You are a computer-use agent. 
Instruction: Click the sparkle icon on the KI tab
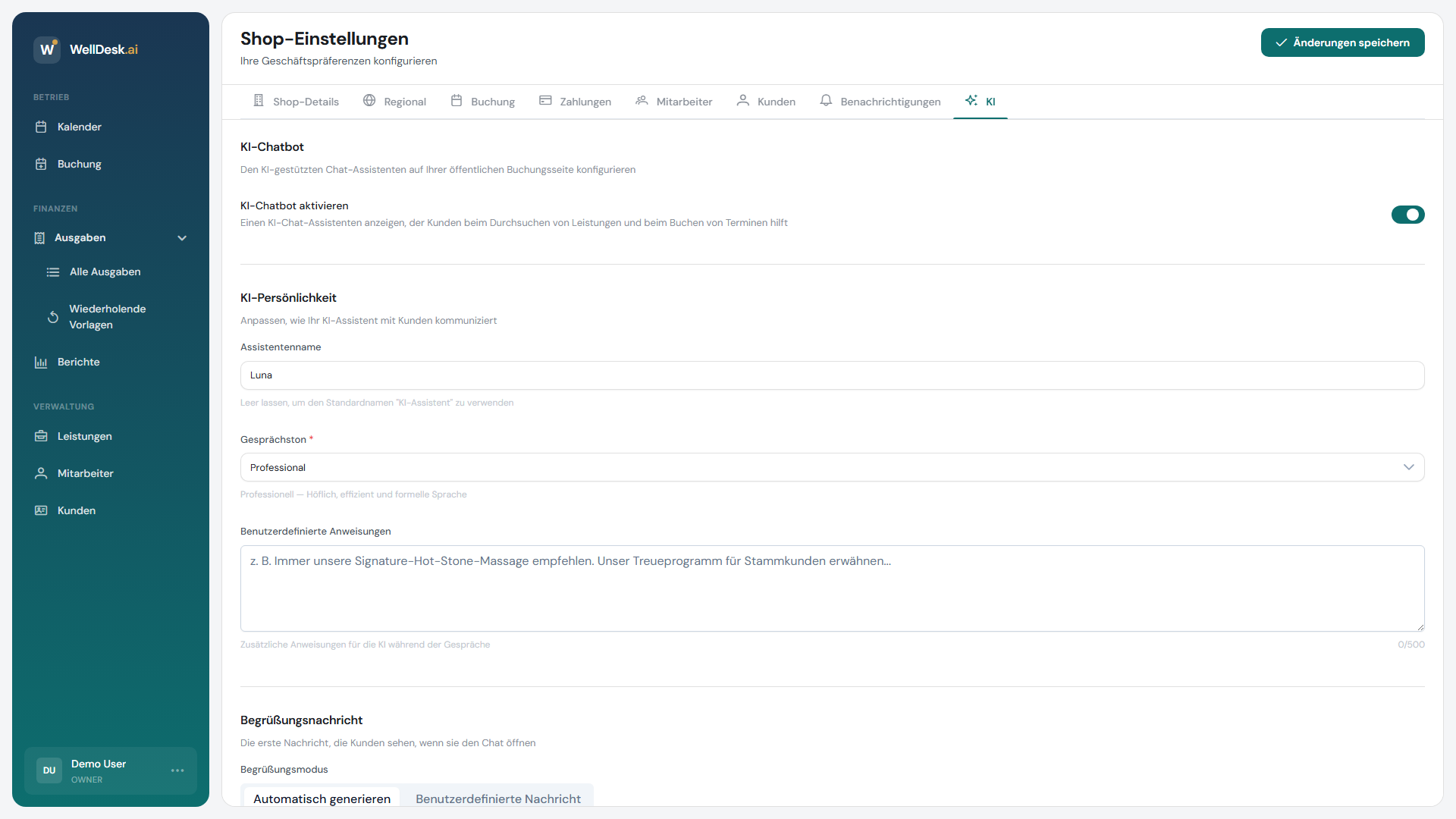click(971, 100)
